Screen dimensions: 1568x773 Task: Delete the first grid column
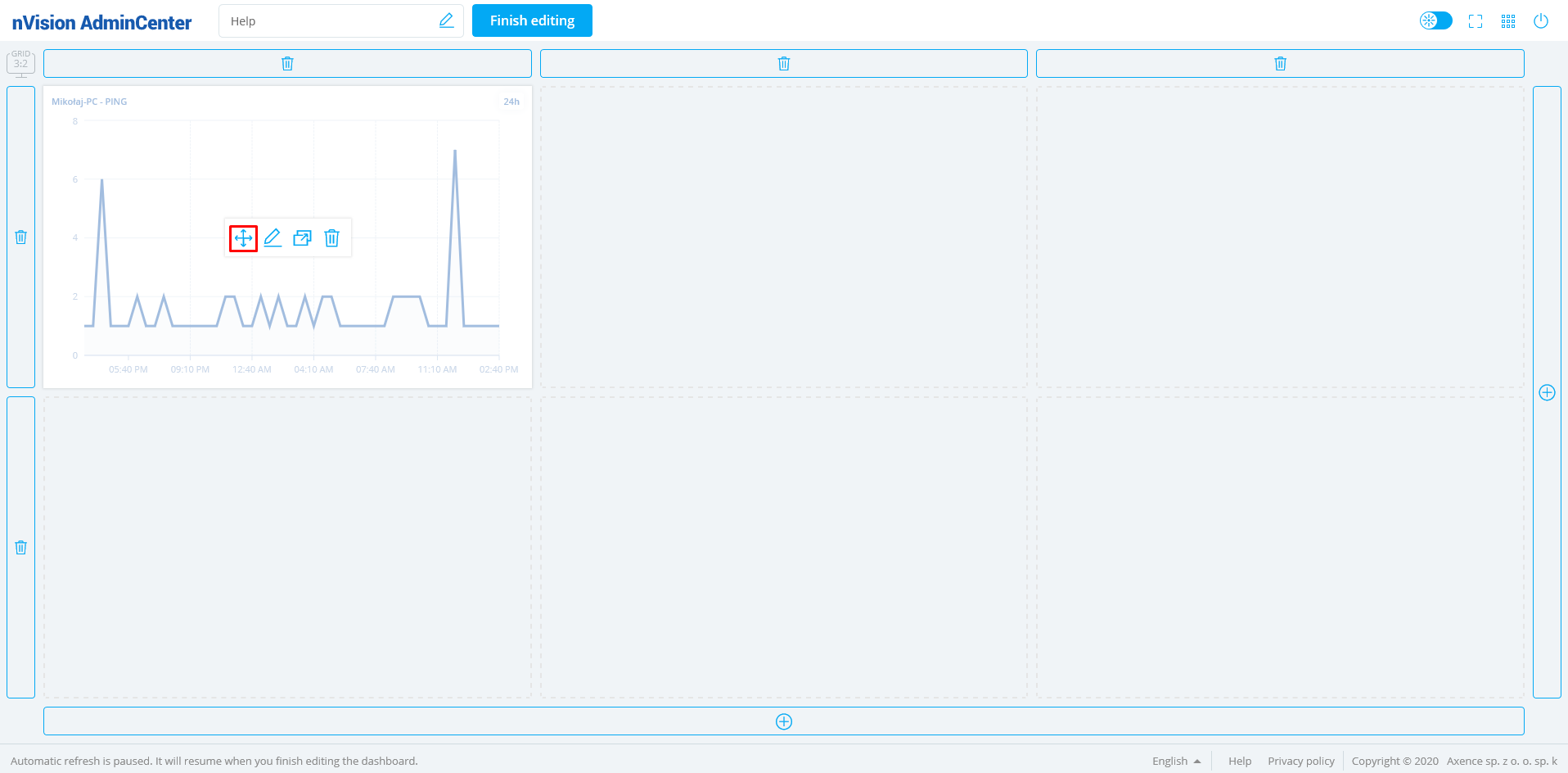pos(287,64)
